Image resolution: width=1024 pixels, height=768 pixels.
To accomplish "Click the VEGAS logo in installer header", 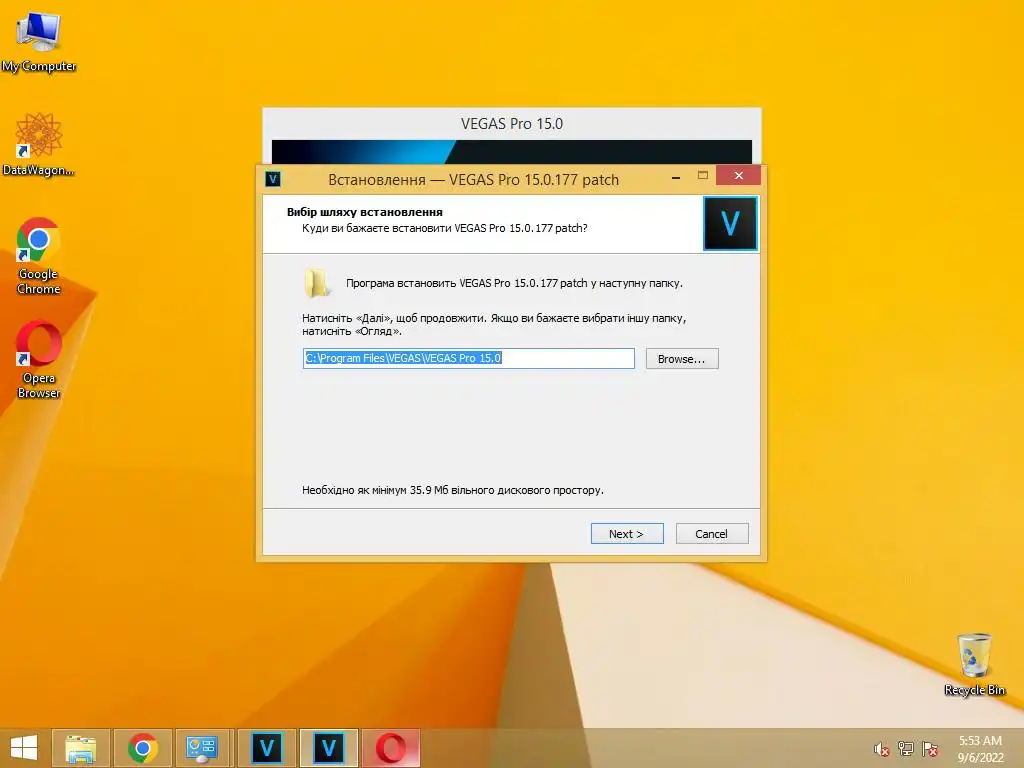I will point(730,223).
